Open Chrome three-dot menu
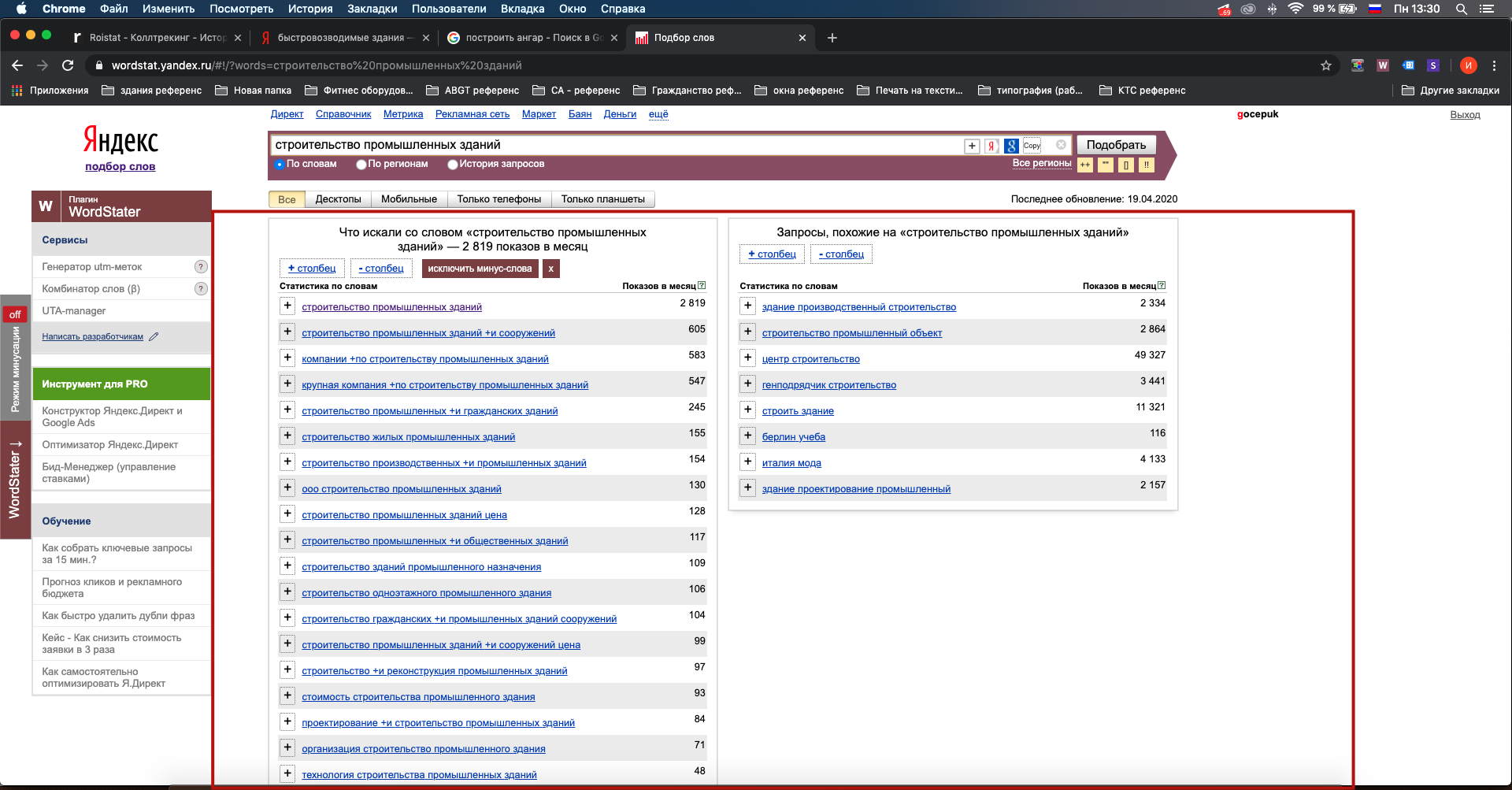This screenshot has width=1512, height=790. point(1494,65)
